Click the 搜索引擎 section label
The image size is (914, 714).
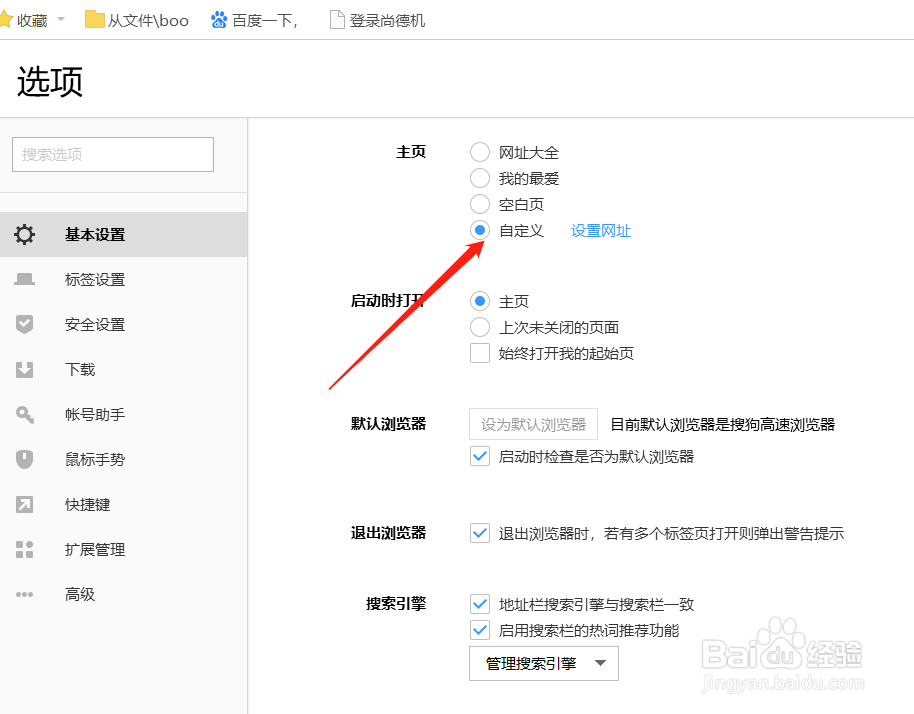tap(396, 604)
